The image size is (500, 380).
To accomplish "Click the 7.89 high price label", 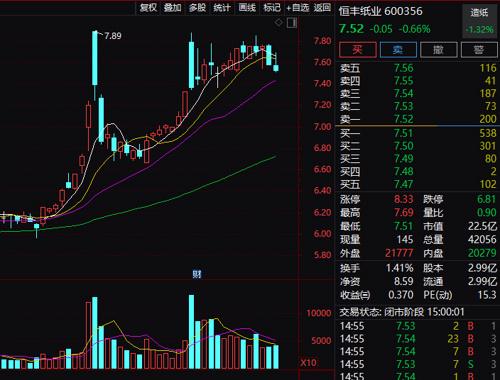I will pos(113,36).
